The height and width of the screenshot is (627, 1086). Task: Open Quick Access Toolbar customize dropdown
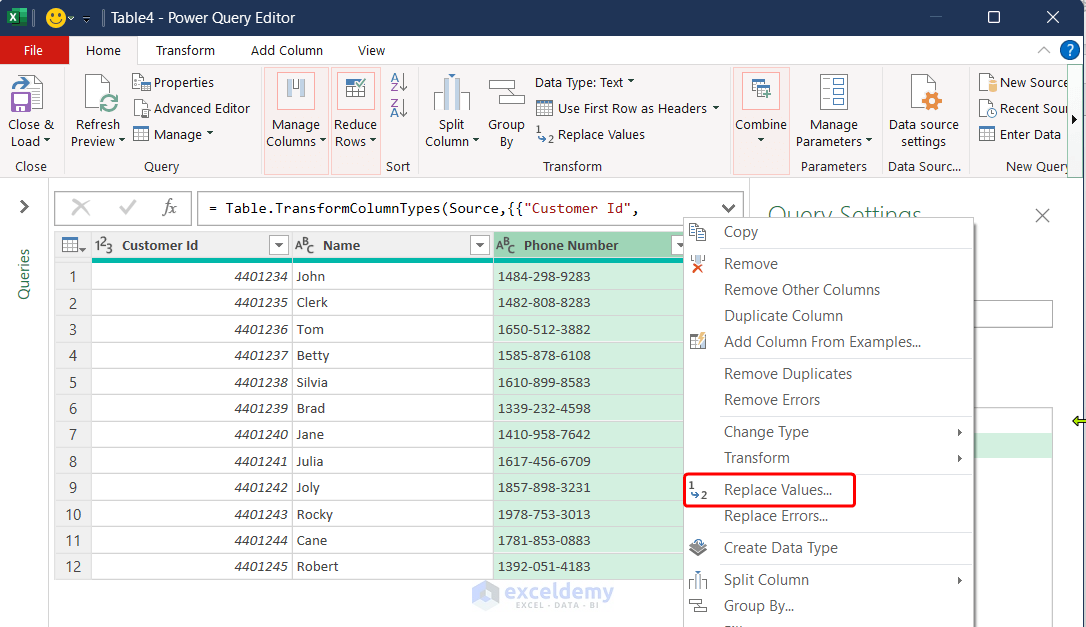click(x=87, y=19)
